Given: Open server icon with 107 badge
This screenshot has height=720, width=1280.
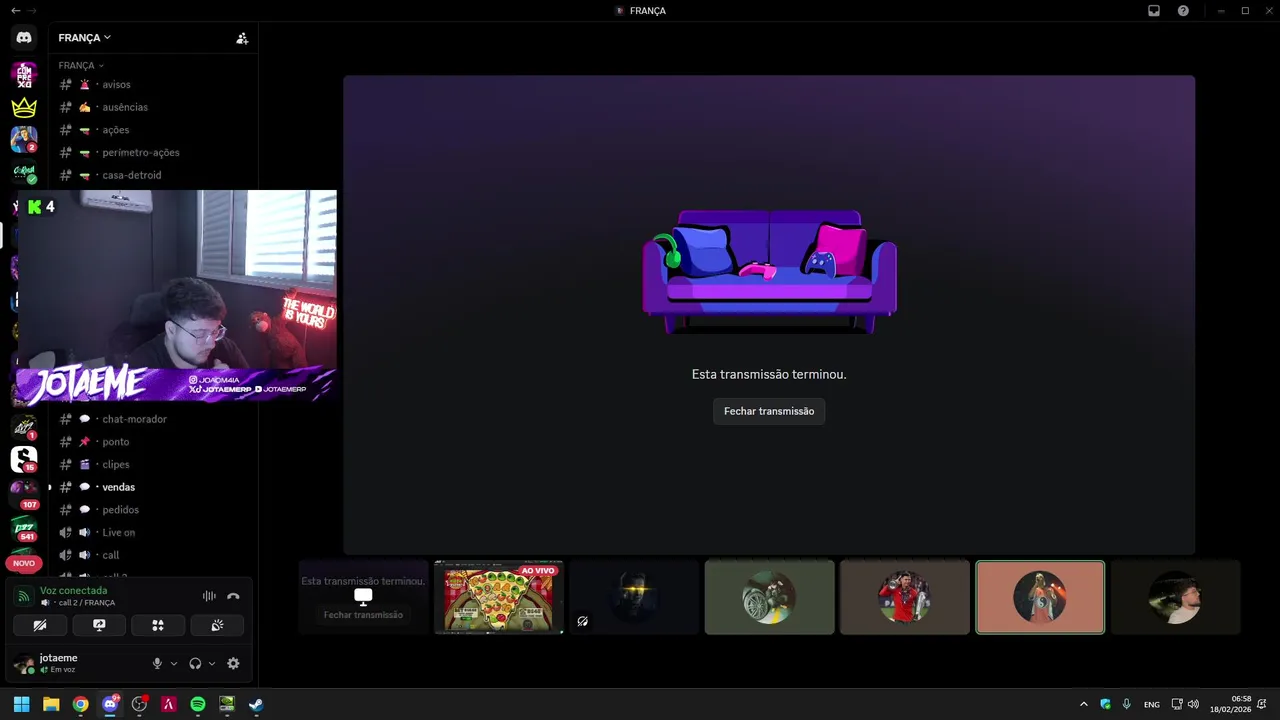Looking at the screenshot, I should (24, 493).
